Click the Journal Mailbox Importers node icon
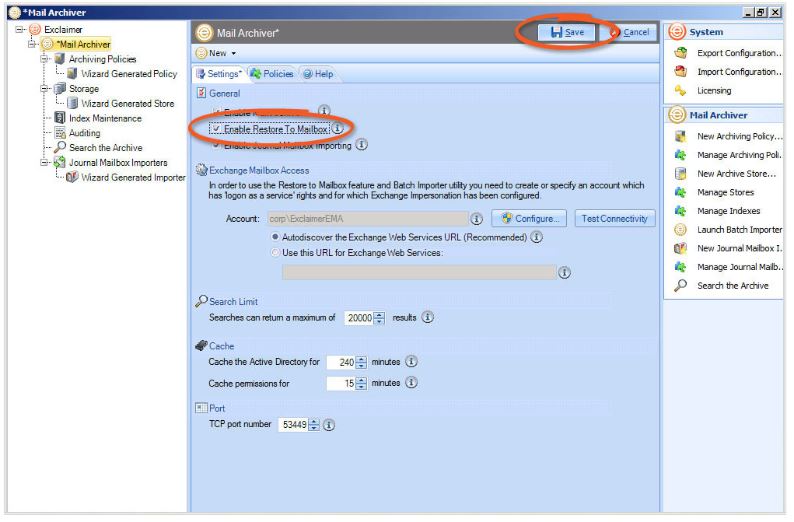Viewport: 794px width, 522px height. pos(60,163)
